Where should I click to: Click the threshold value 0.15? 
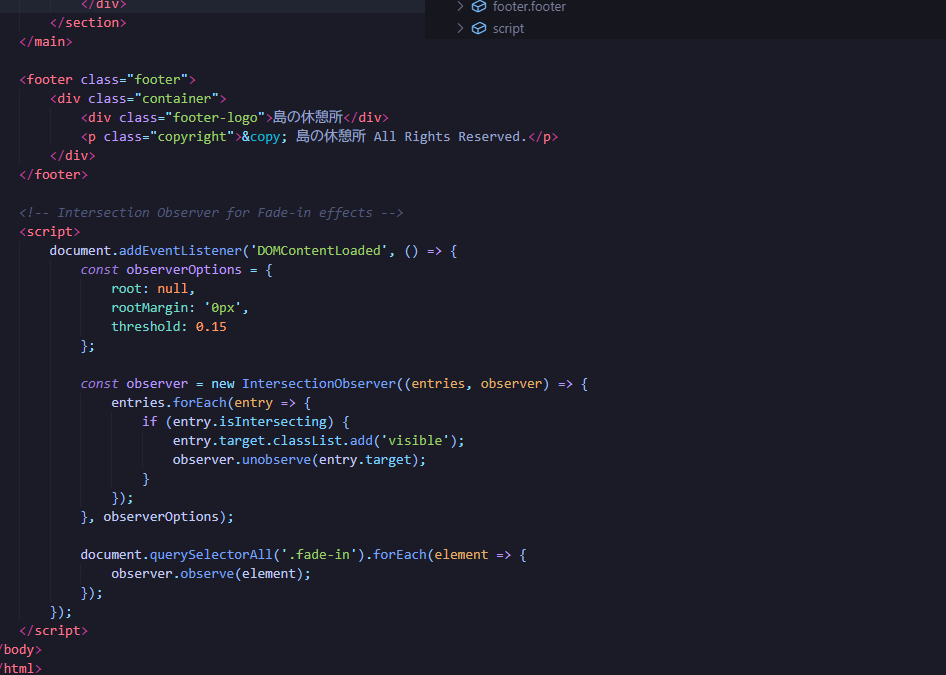pos(210,327)
